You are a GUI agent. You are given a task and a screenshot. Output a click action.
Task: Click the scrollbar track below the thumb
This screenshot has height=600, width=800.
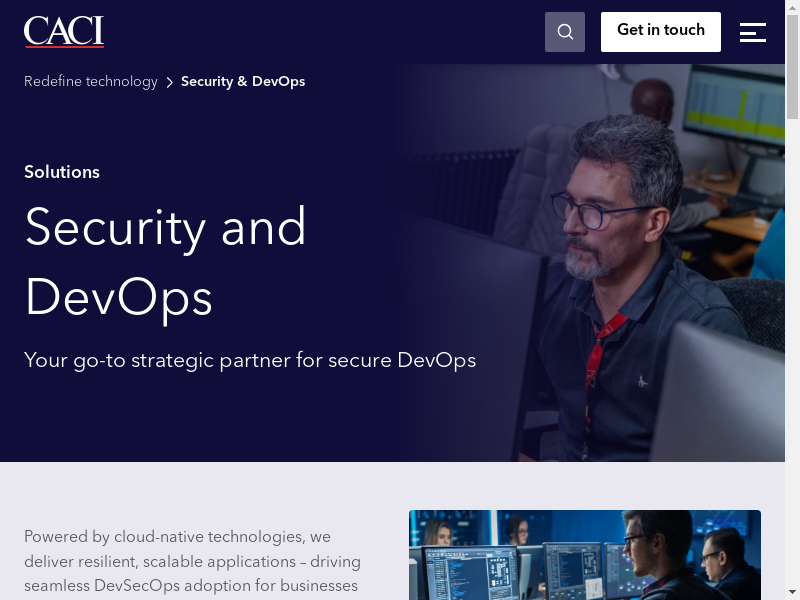pos(792,350)
